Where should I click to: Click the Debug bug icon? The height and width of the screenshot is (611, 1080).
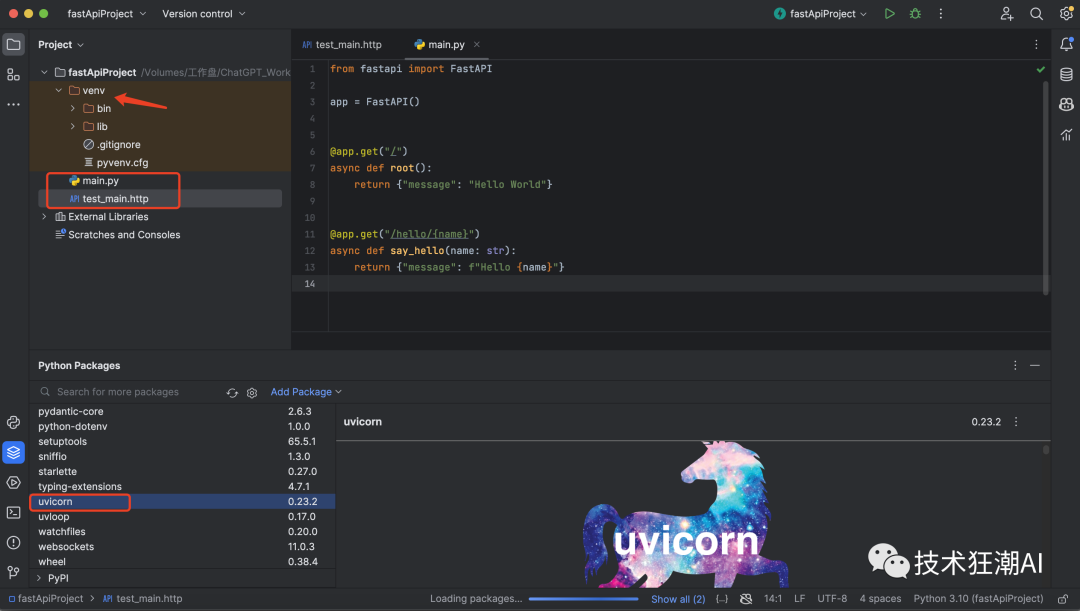click(915, 14)
